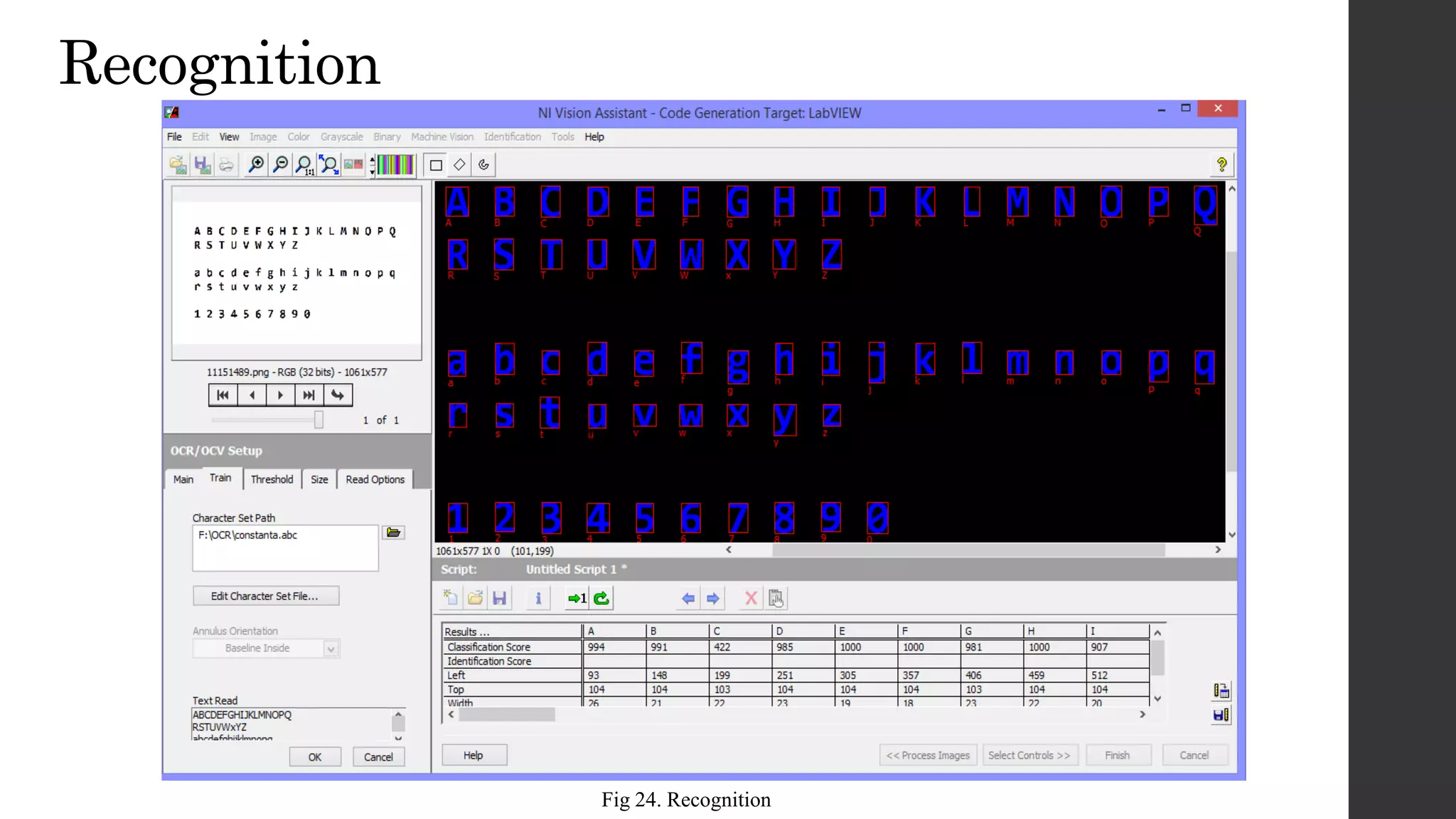Click Cancel in OCR/OCV Setup
This screenshot has height=819, width=1456.
click(x=378, y=756)
